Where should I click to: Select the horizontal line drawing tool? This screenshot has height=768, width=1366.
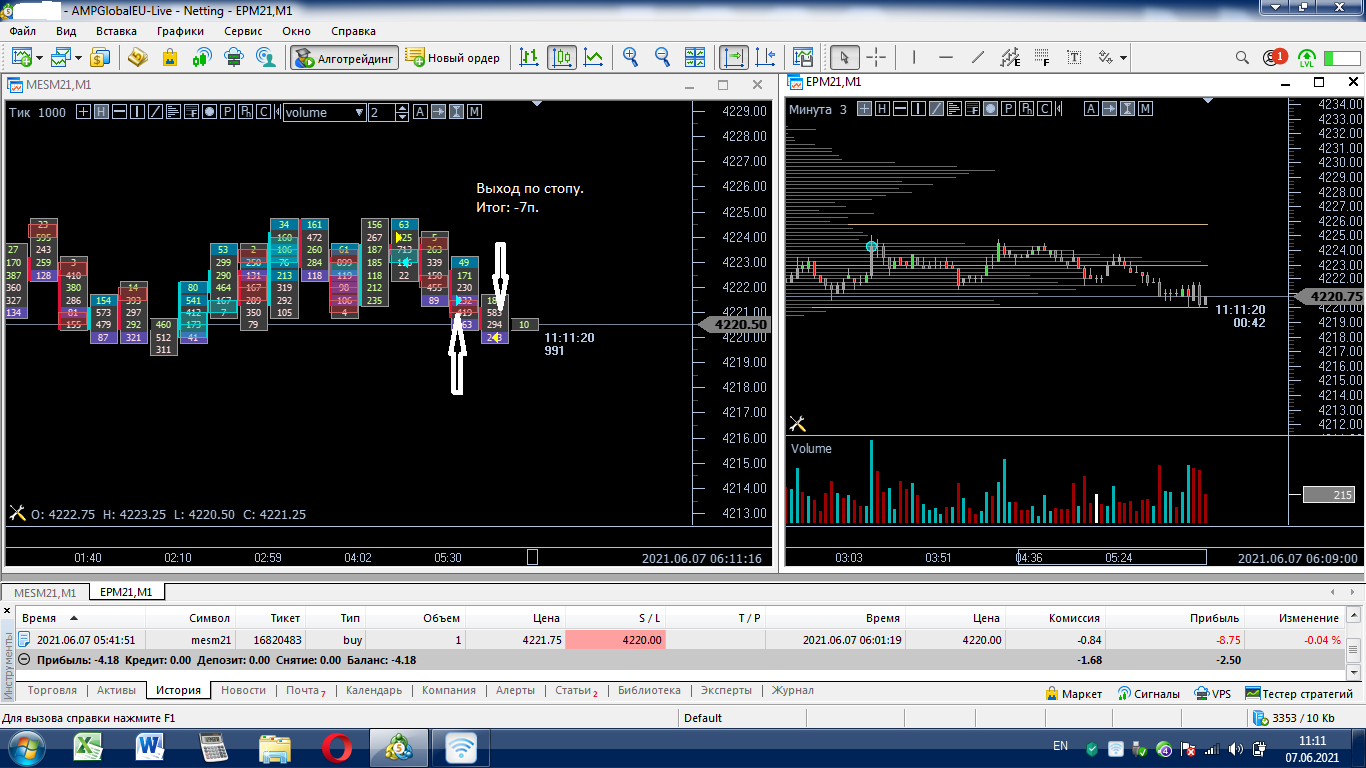(x=946, y=57)
